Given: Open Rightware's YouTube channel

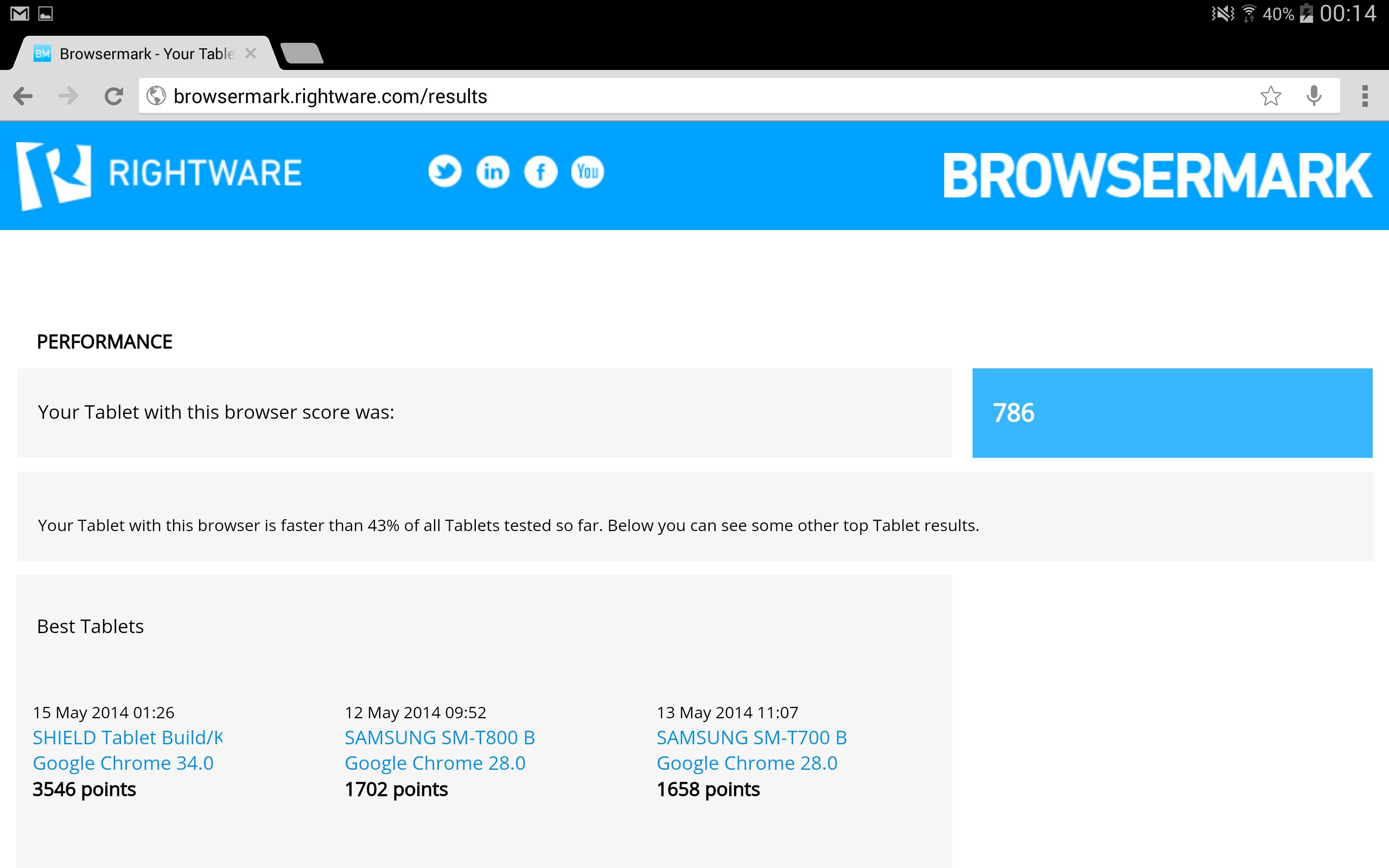Looking at the screenshot, I should 588,171.
